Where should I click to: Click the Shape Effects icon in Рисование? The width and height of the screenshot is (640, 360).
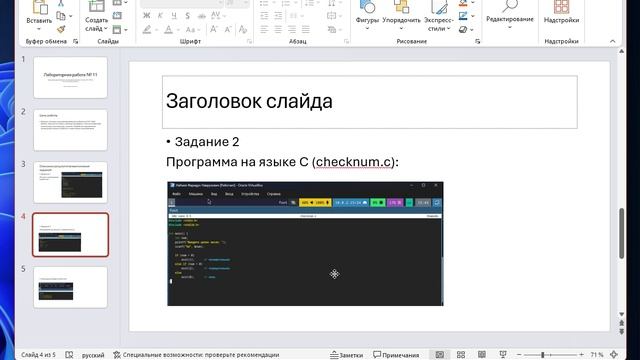463,29
